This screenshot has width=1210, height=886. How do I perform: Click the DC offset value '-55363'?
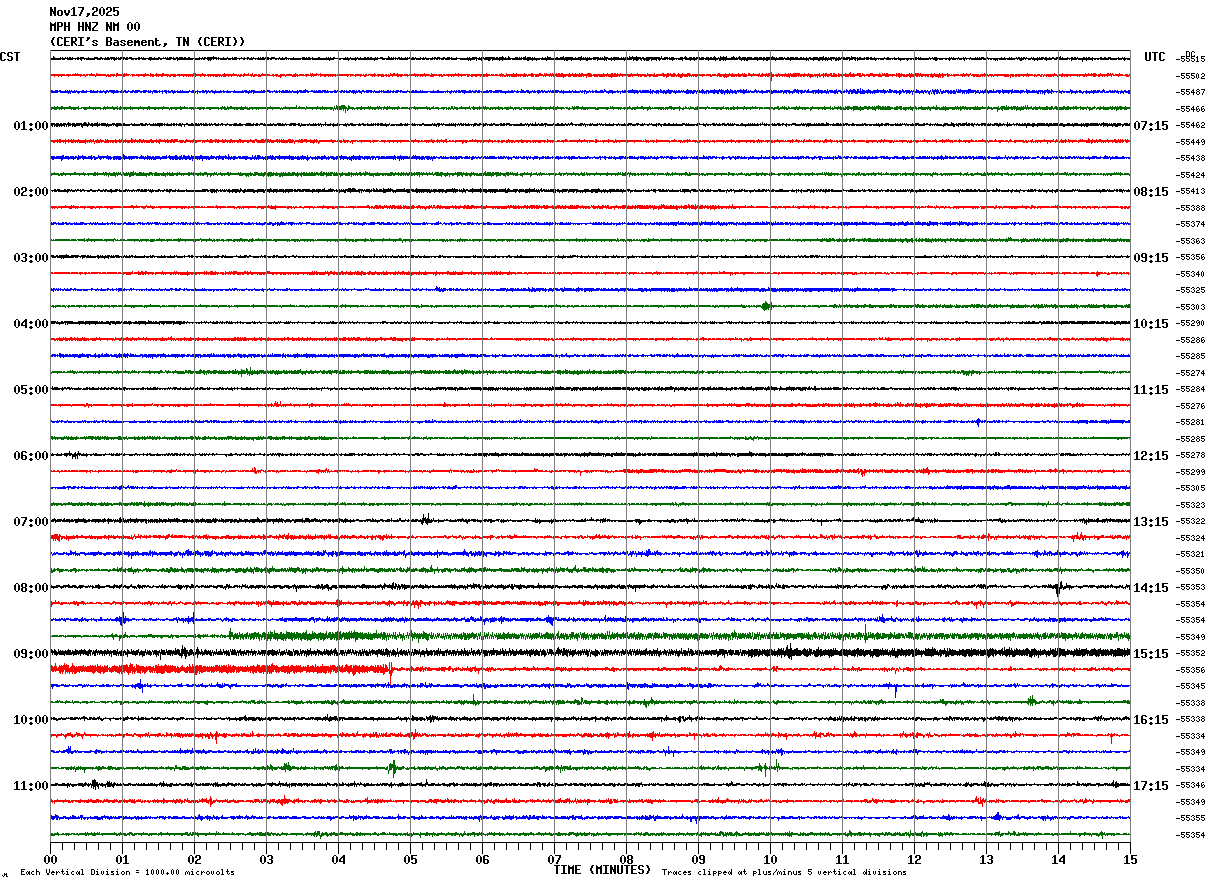1190,241
